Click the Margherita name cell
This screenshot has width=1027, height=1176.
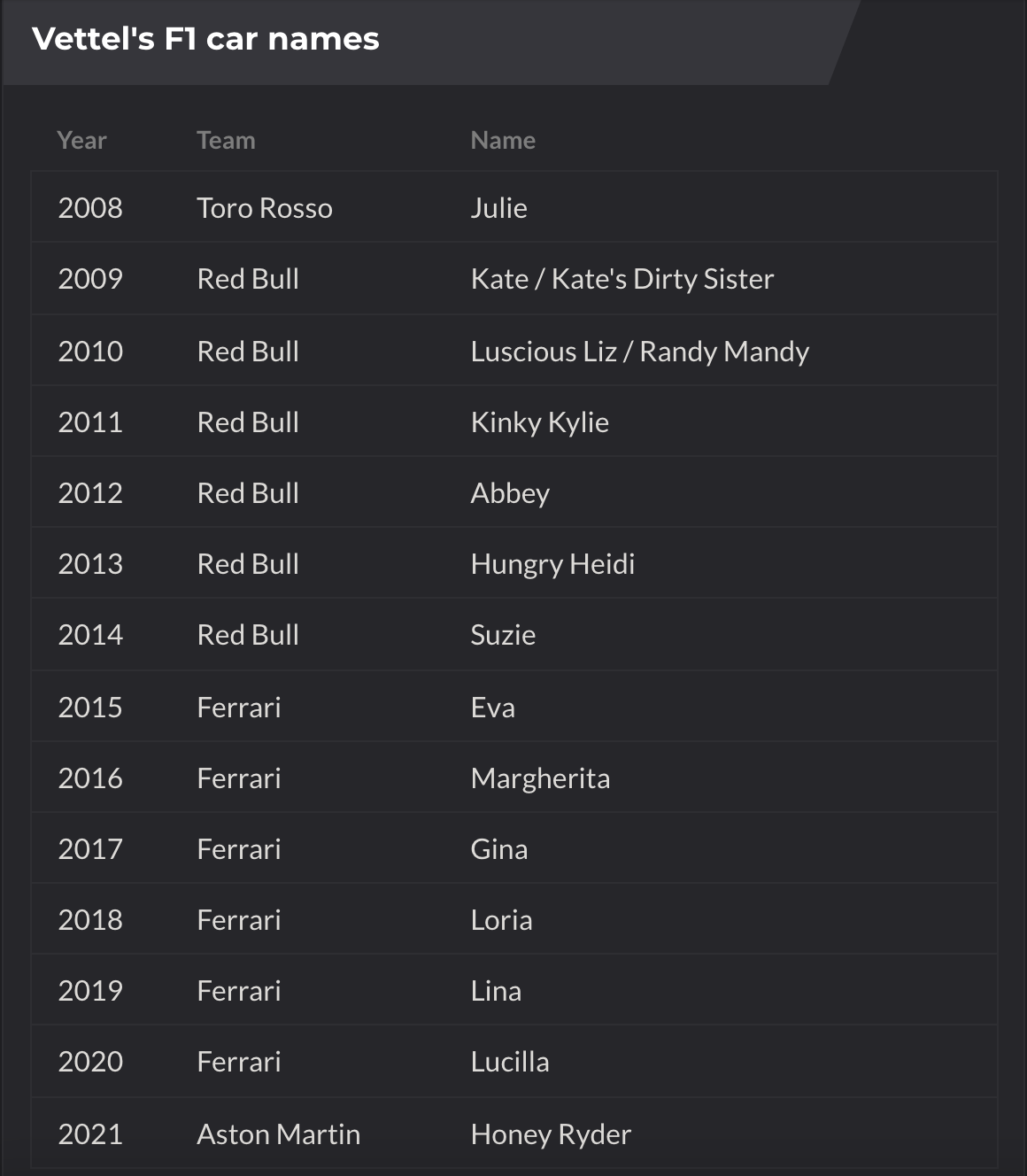[x=540, y=778]
